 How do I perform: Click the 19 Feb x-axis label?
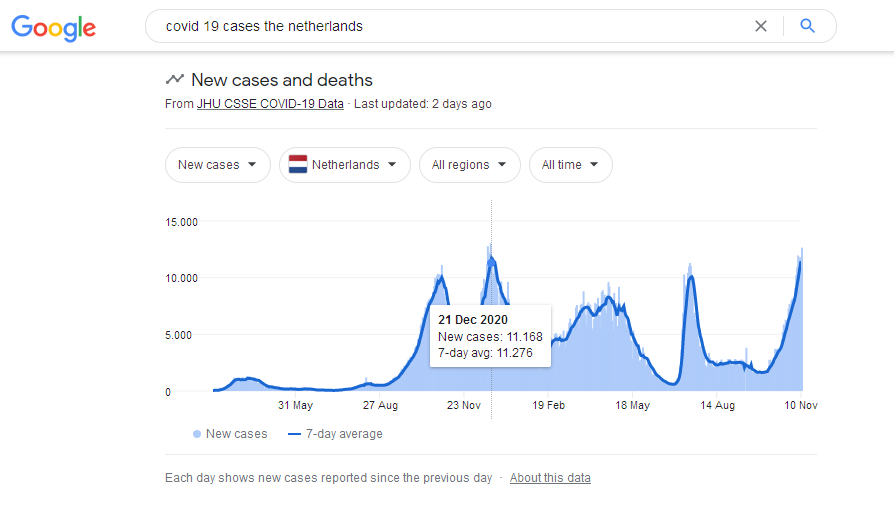(549, 405)
